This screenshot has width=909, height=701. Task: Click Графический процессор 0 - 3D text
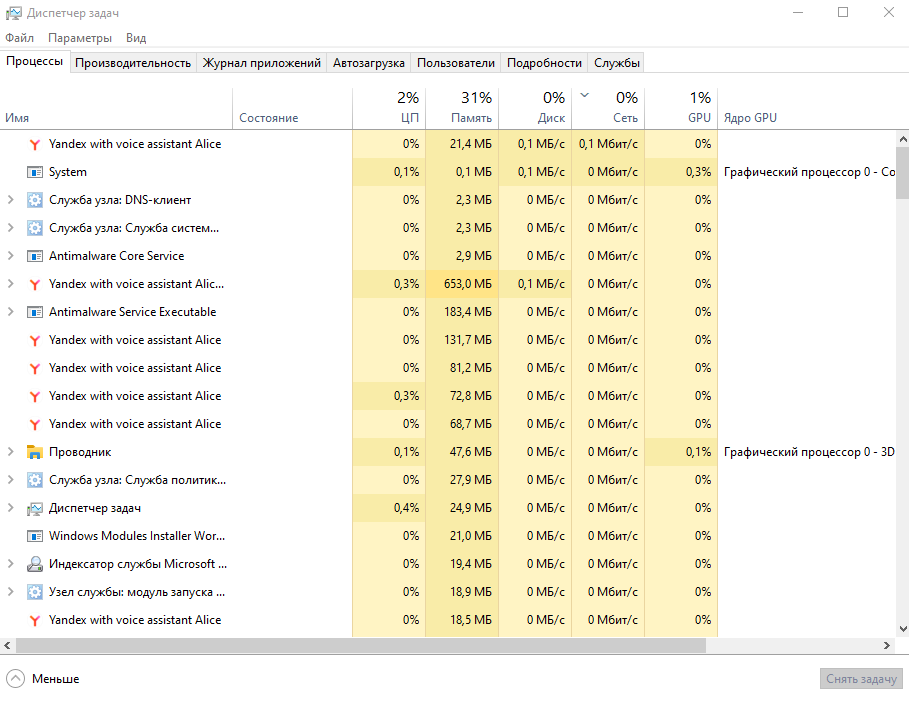point(809,452)
